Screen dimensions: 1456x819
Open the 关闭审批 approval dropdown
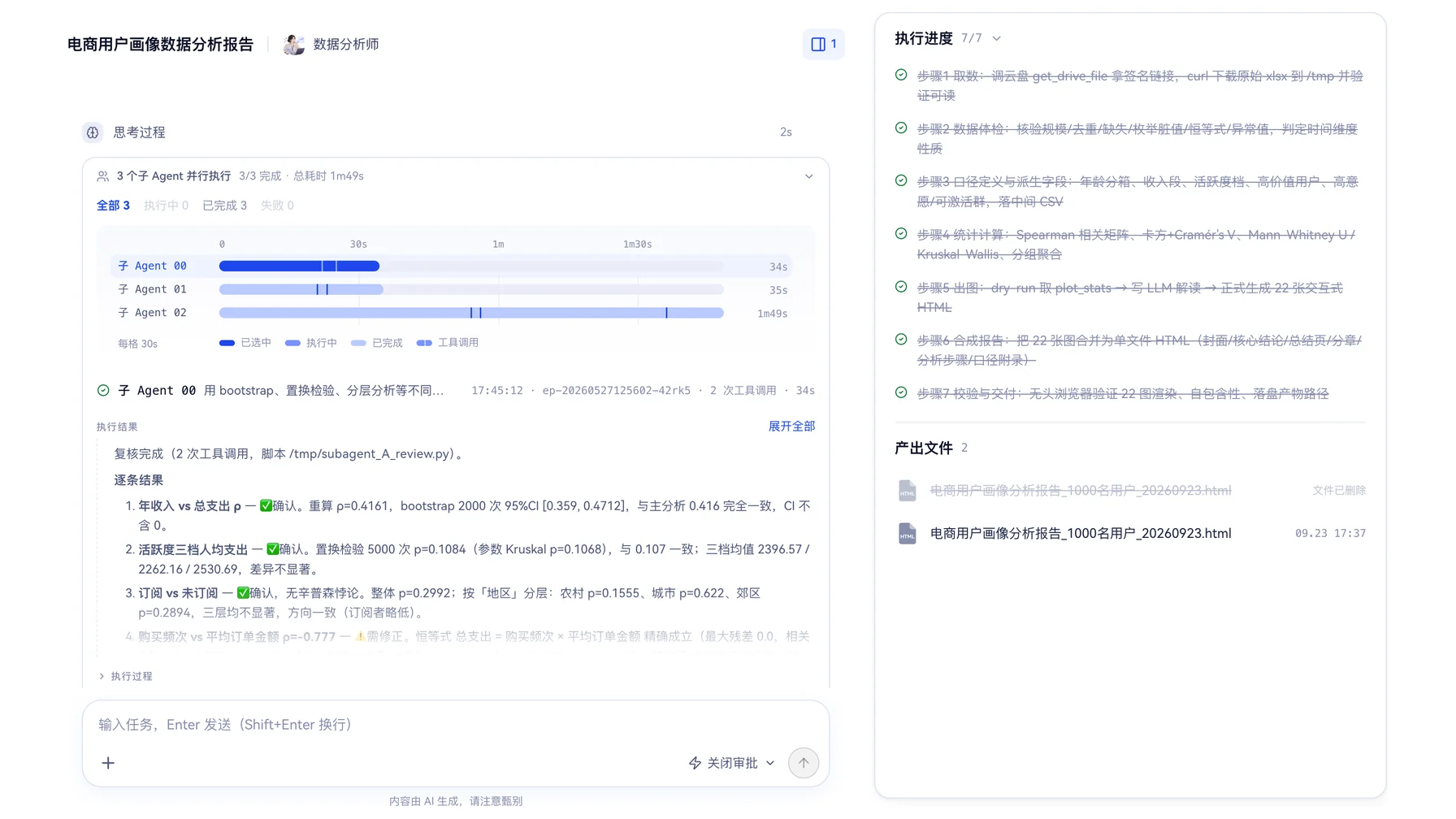[732, 763]
